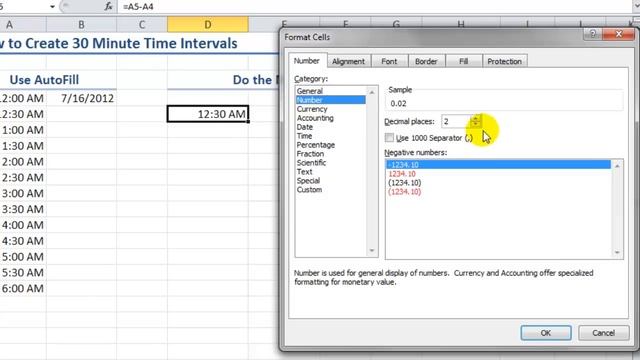Select Text in the Category list
640x360 pixels.
pyautogui.click(x=331, y=171)
